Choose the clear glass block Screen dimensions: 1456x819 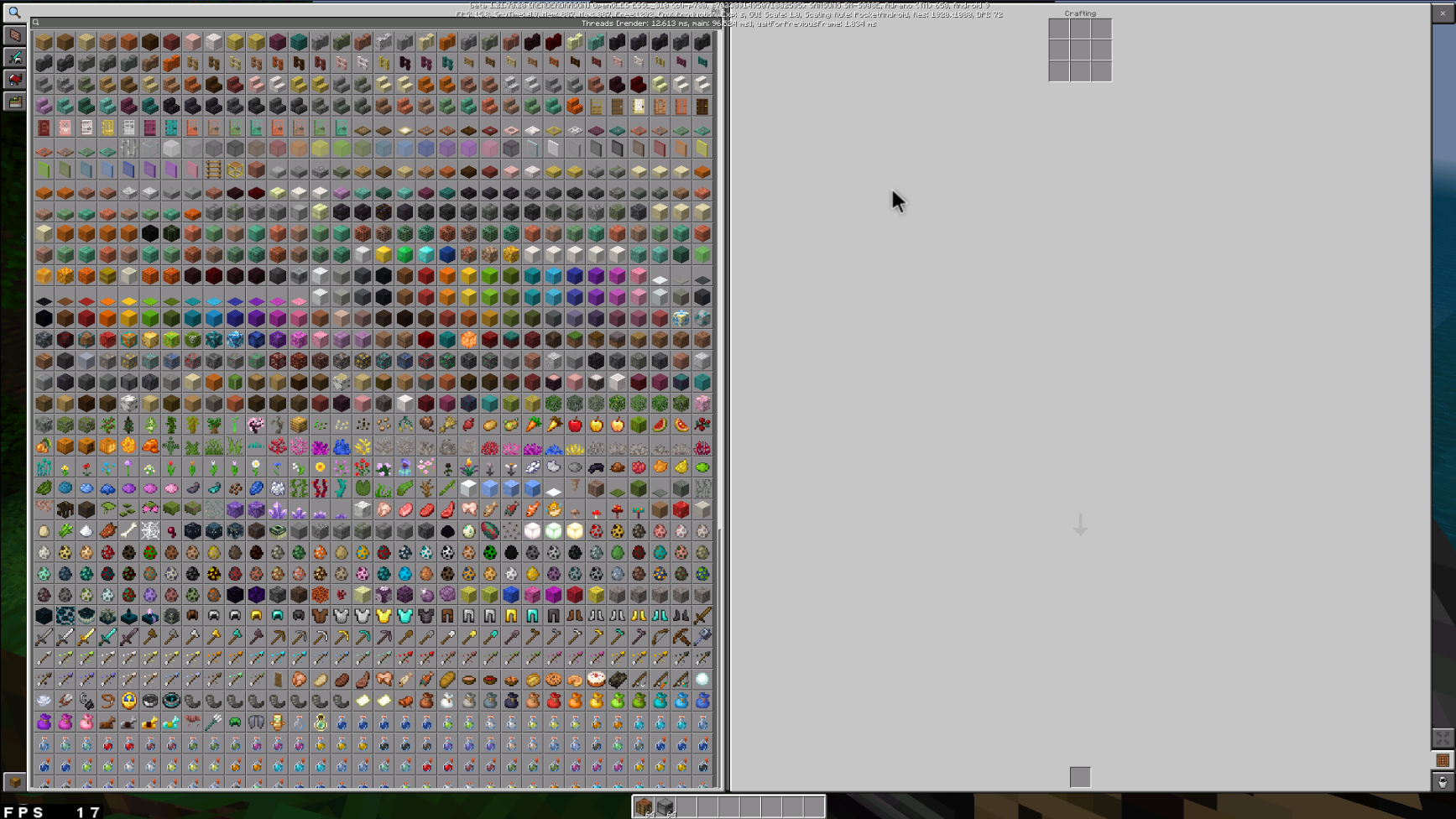[150, 149]
